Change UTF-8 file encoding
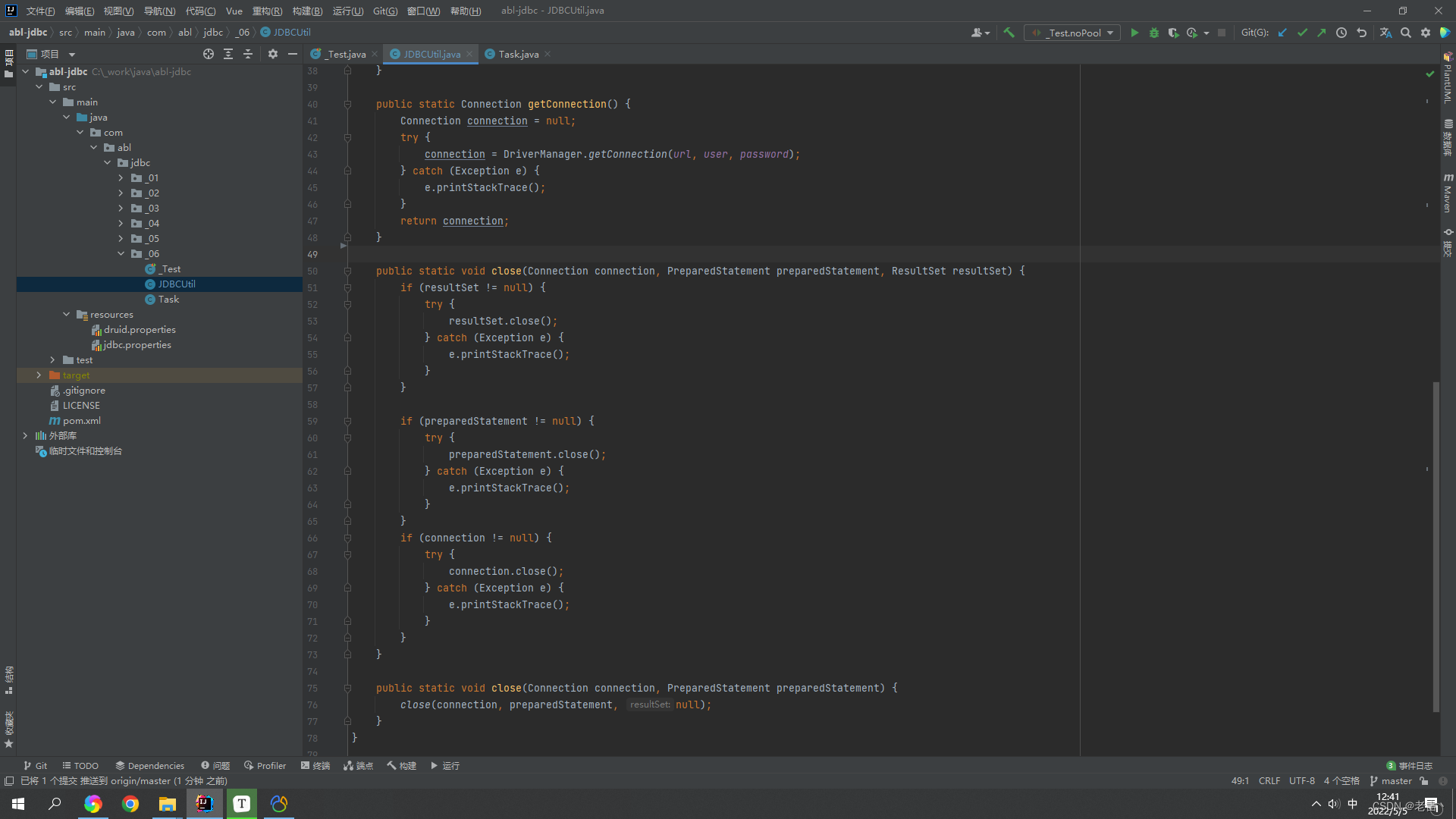Screen dimensions: 1456x819 click(1302, 780)
